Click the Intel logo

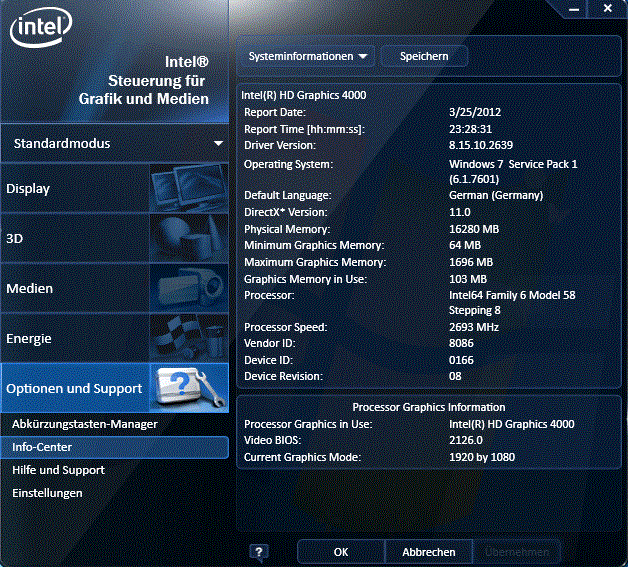click(42, 31)
